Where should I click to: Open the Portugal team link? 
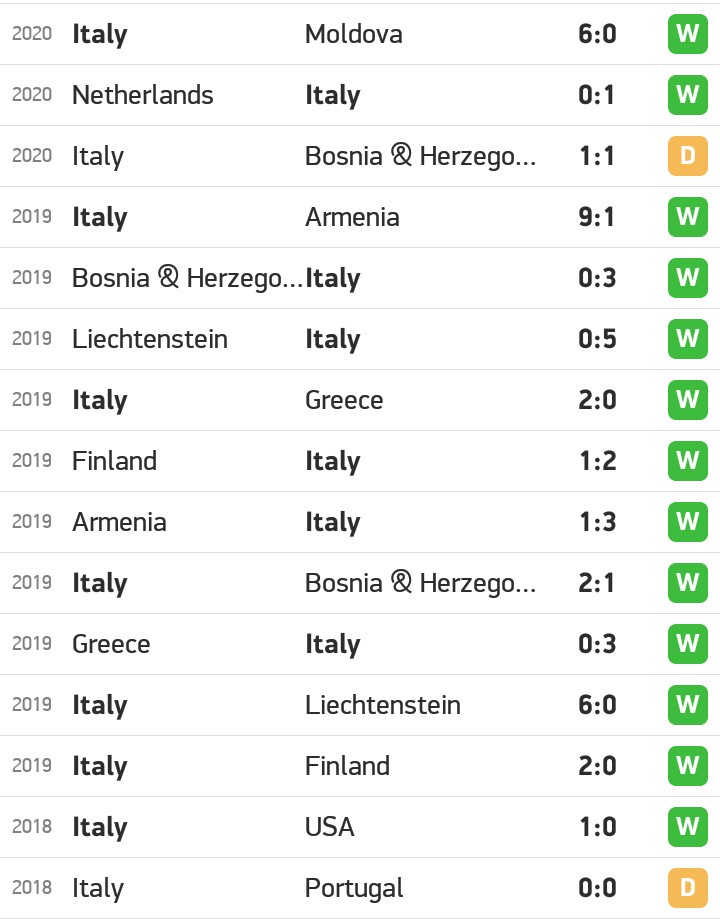coord(354,888)
